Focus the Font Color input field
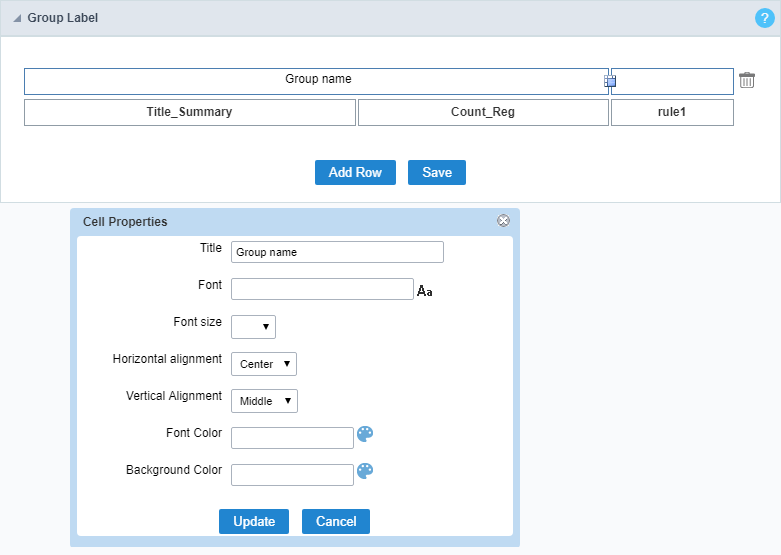 [292, 438]
